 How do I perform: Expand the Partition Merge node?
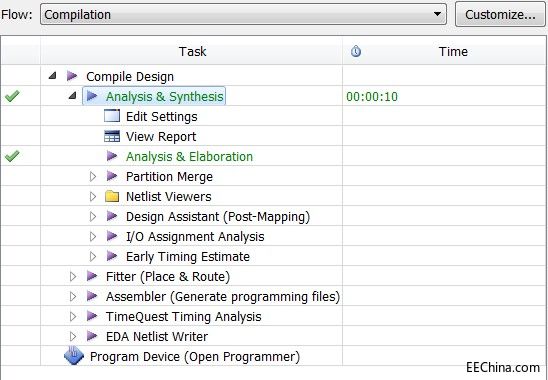(x=93, y=176)
